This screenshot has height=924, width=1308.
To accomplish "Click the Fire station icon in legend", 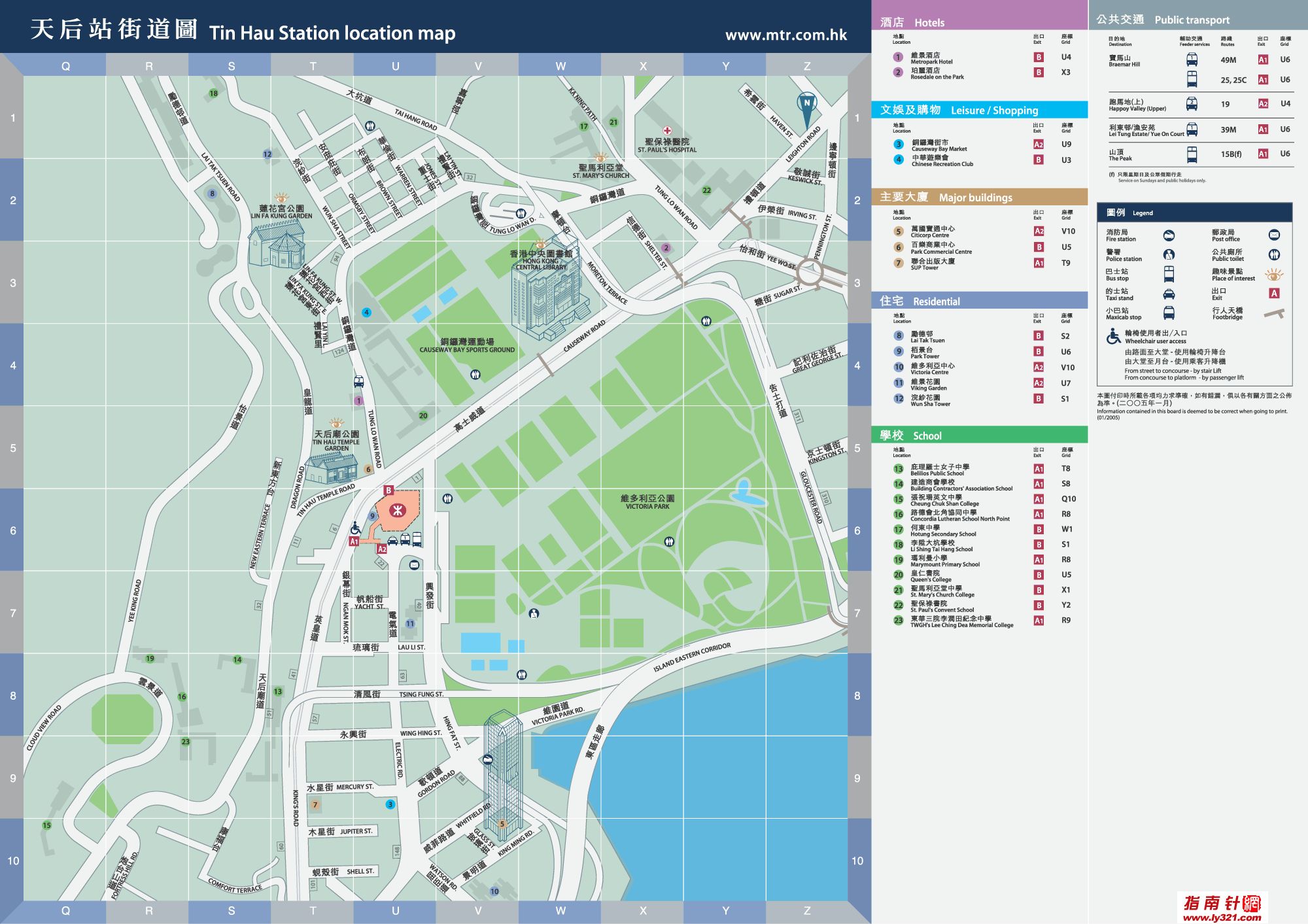I will 1169,235.
